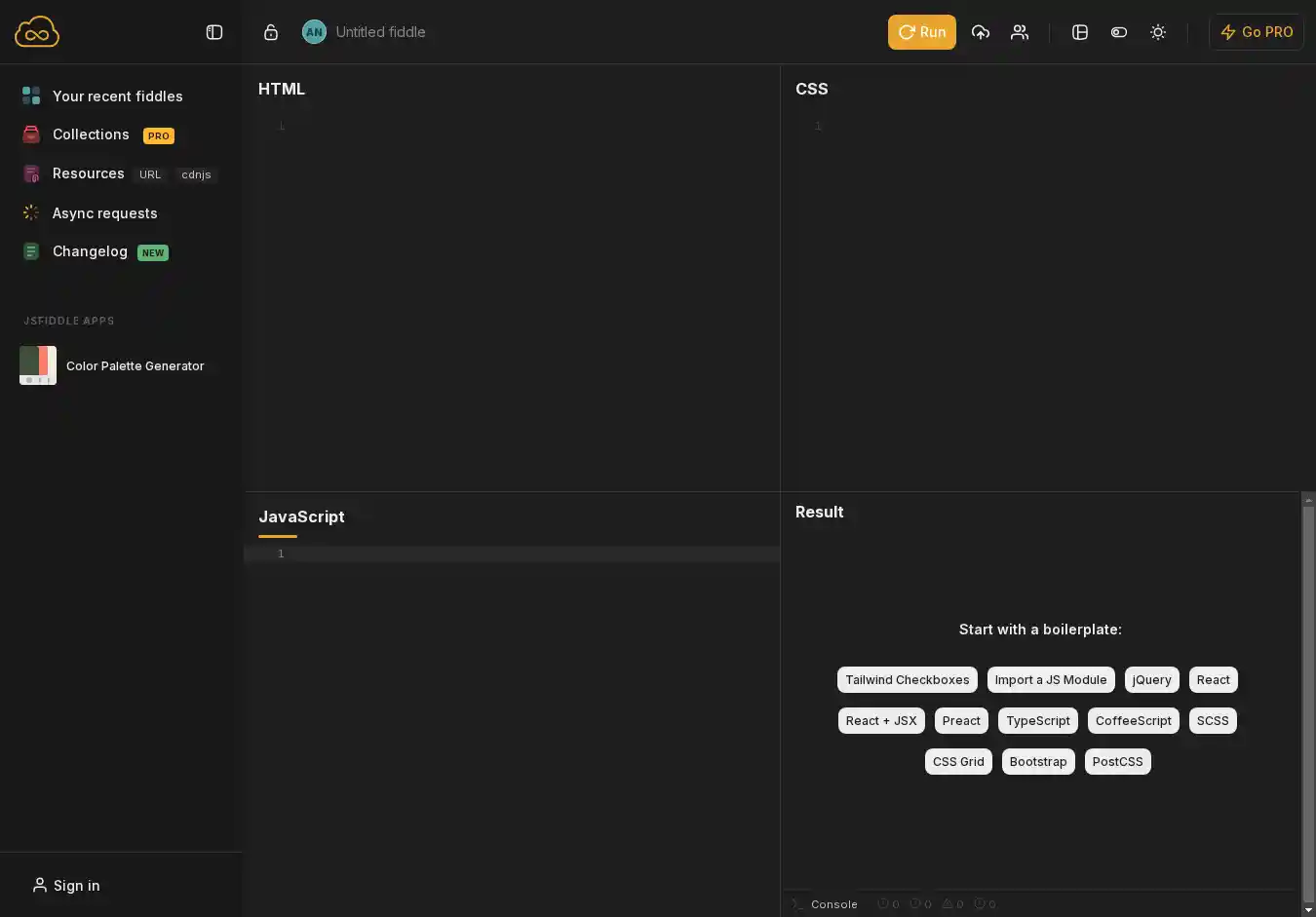Open Collections in the sidebar
Image resolution: width=1316 pixels, height=917 pixels.
coord(91,134)
